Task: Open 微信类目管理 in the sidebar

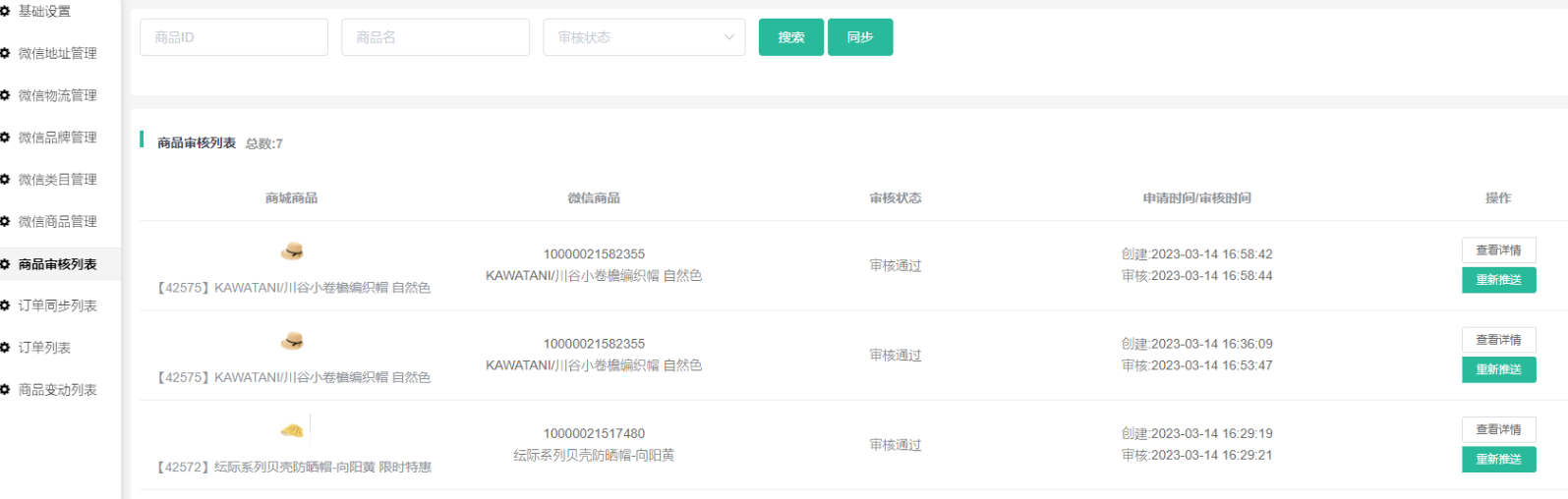Action: coord(57,180)
